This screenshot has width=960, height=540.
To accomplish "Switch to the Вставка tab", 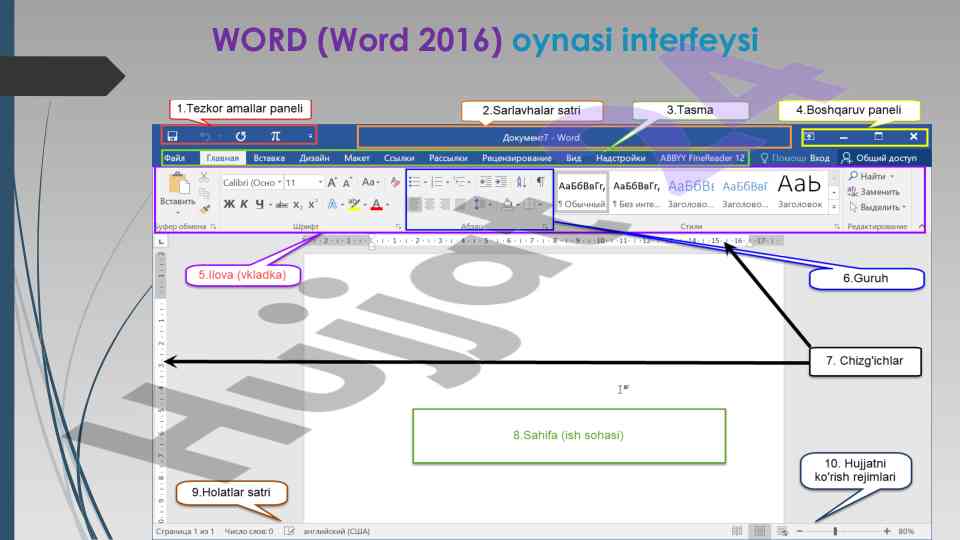I will point(269,158).
